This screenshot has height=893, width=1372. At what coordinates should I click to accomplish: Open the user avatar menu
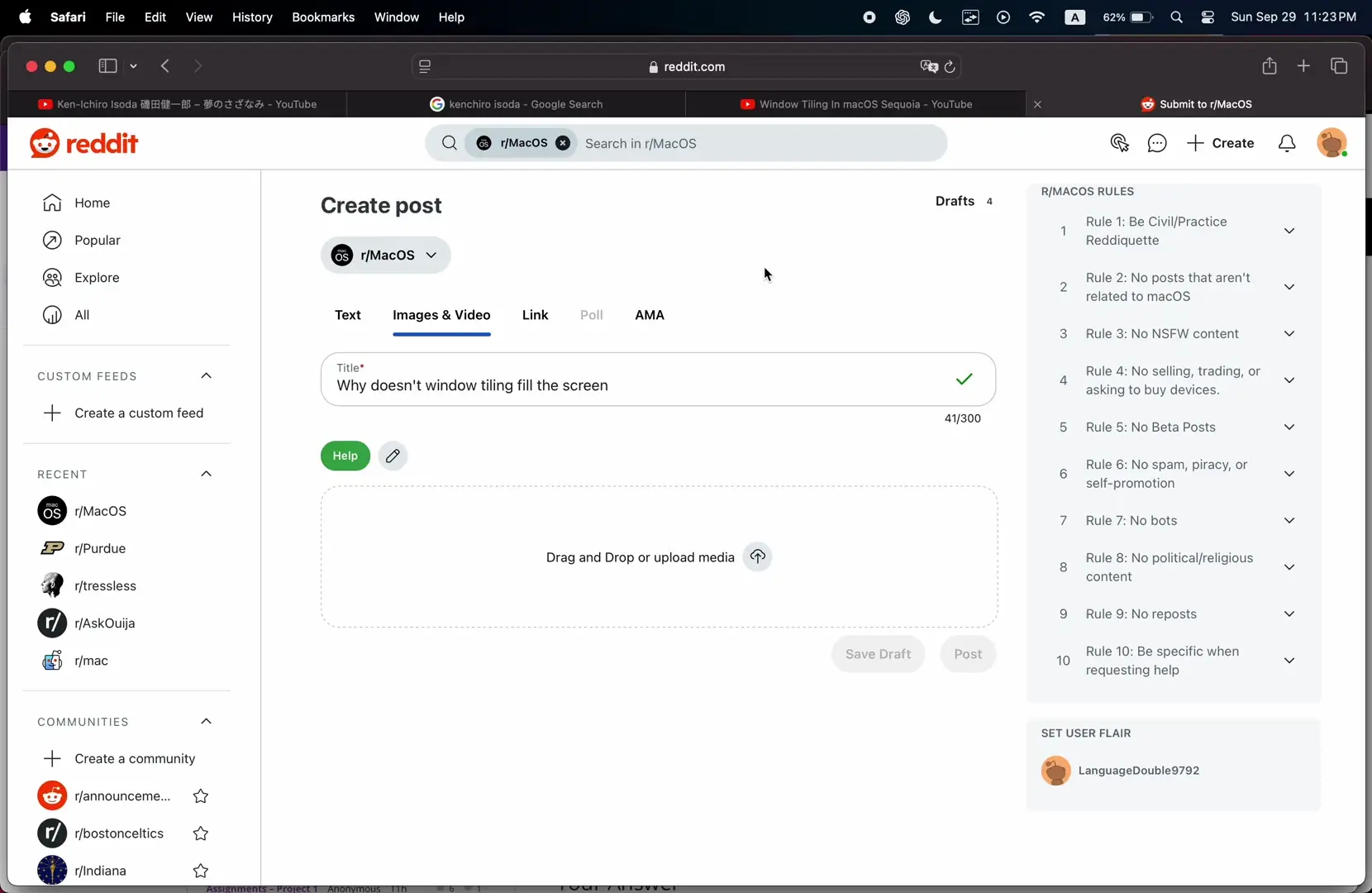[x=1332, y=143]
